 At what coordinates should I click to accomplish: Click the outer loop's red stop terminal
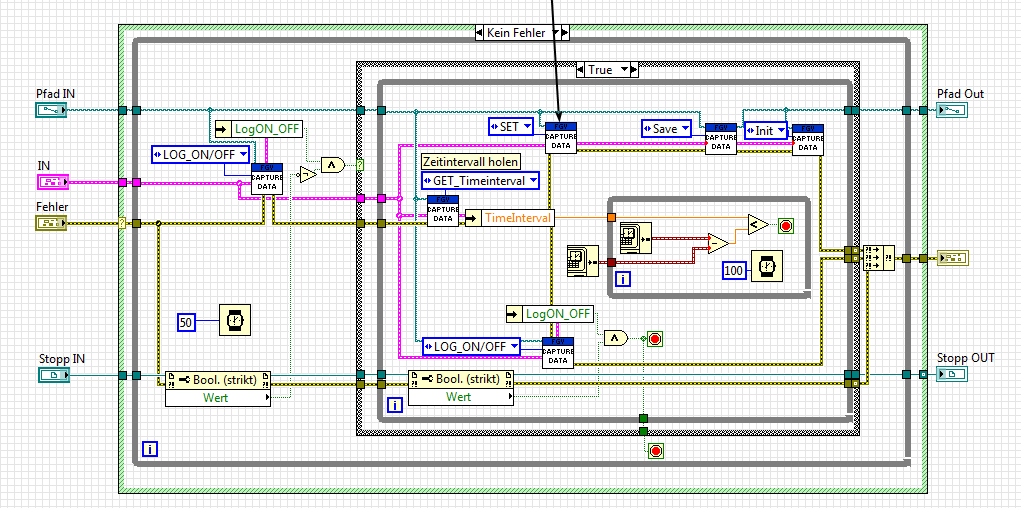[656, 451]
